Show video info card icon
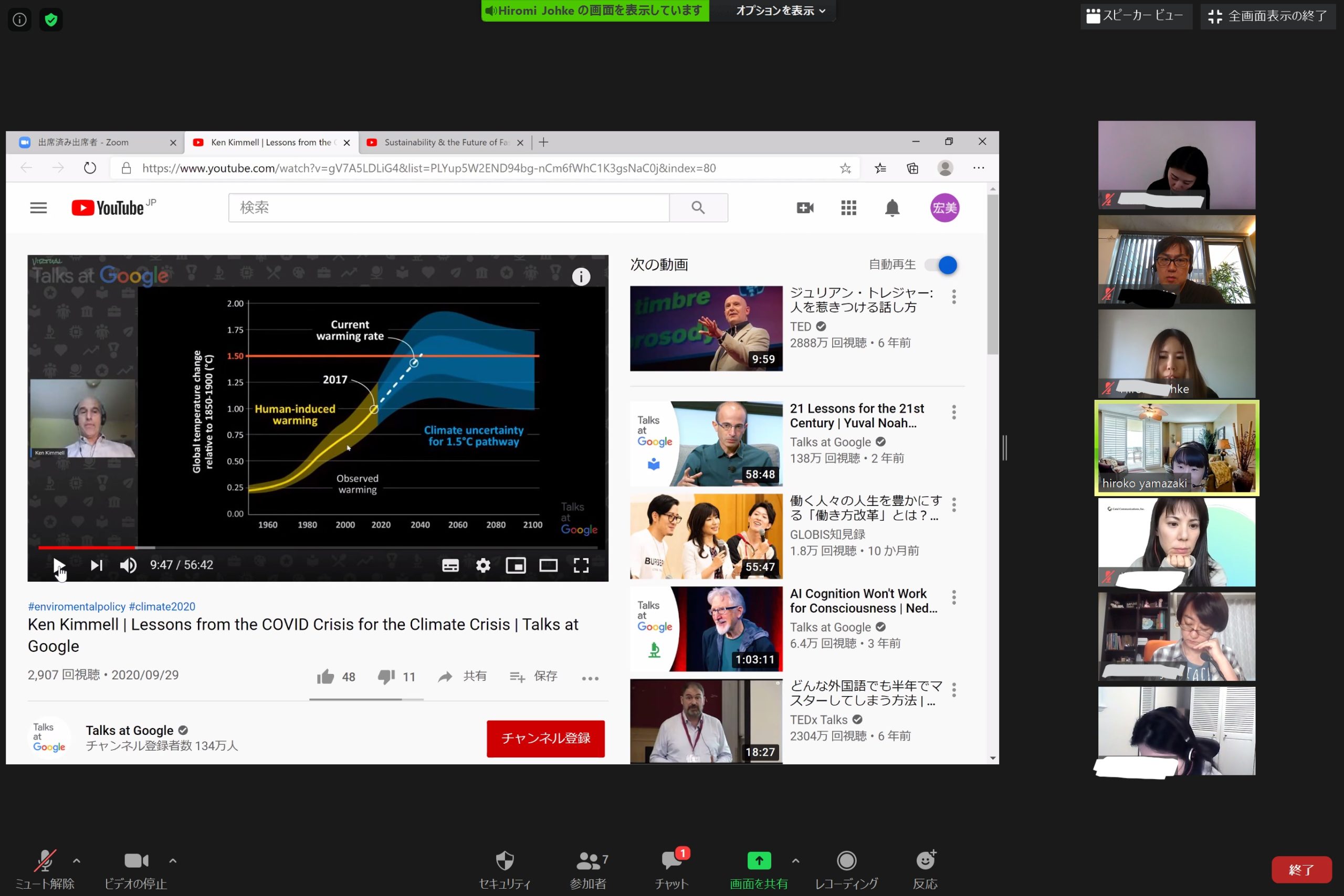The height and width of the screenshot is (896, 1344). point(581,277)
